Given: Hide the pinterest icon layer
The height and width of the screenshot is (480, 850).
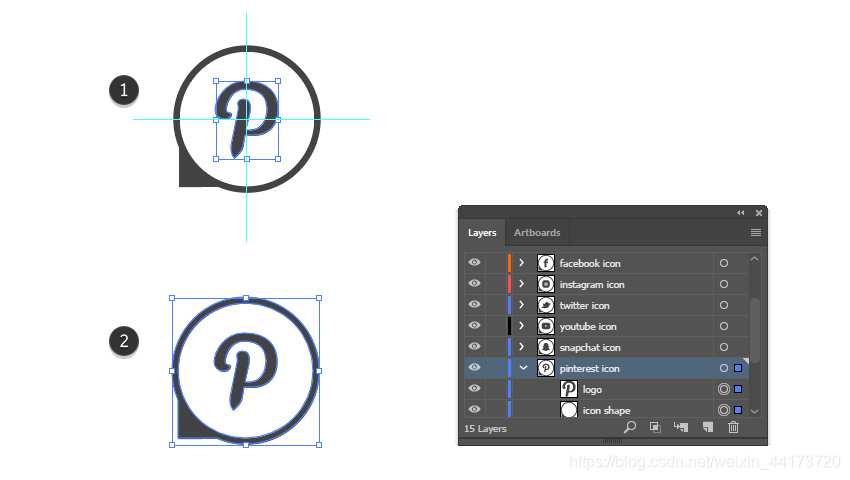Looking at the screenshot, I should [474, 368].
